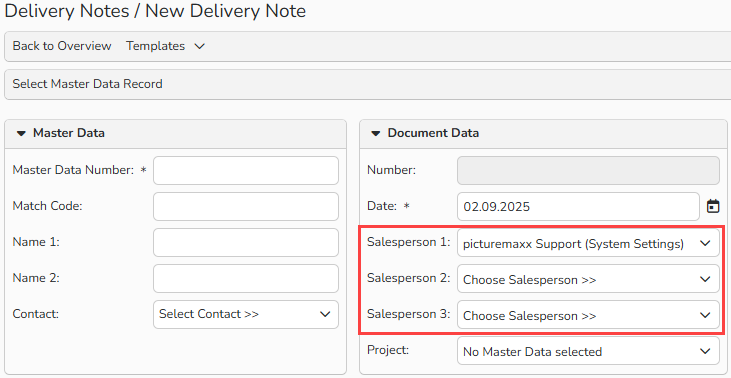Open the Select Contact dropdown
The width and height of the screenshot is (731, 378).
pos(246,314)
